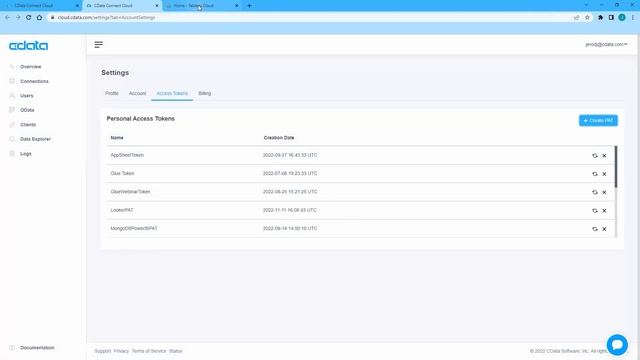This screenshot has height=360, width=640.
Task: Go back in browser history
Action: coord(8,18)
